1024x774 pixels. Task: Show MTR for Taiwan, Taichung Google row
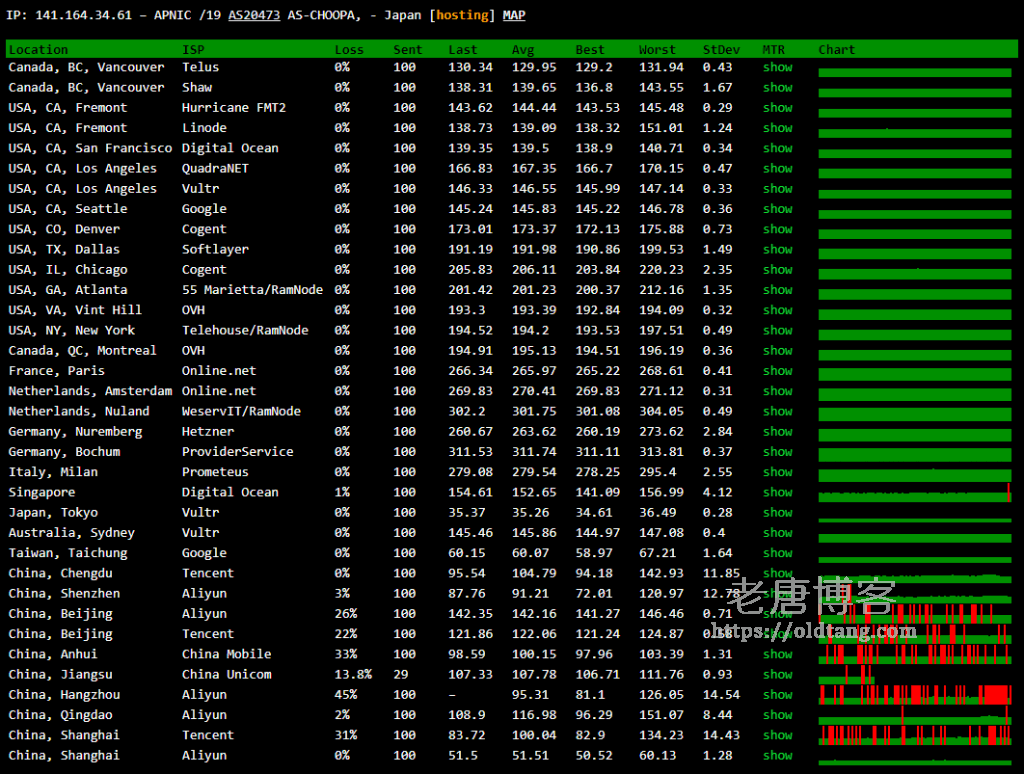click(x=777, y=553)
